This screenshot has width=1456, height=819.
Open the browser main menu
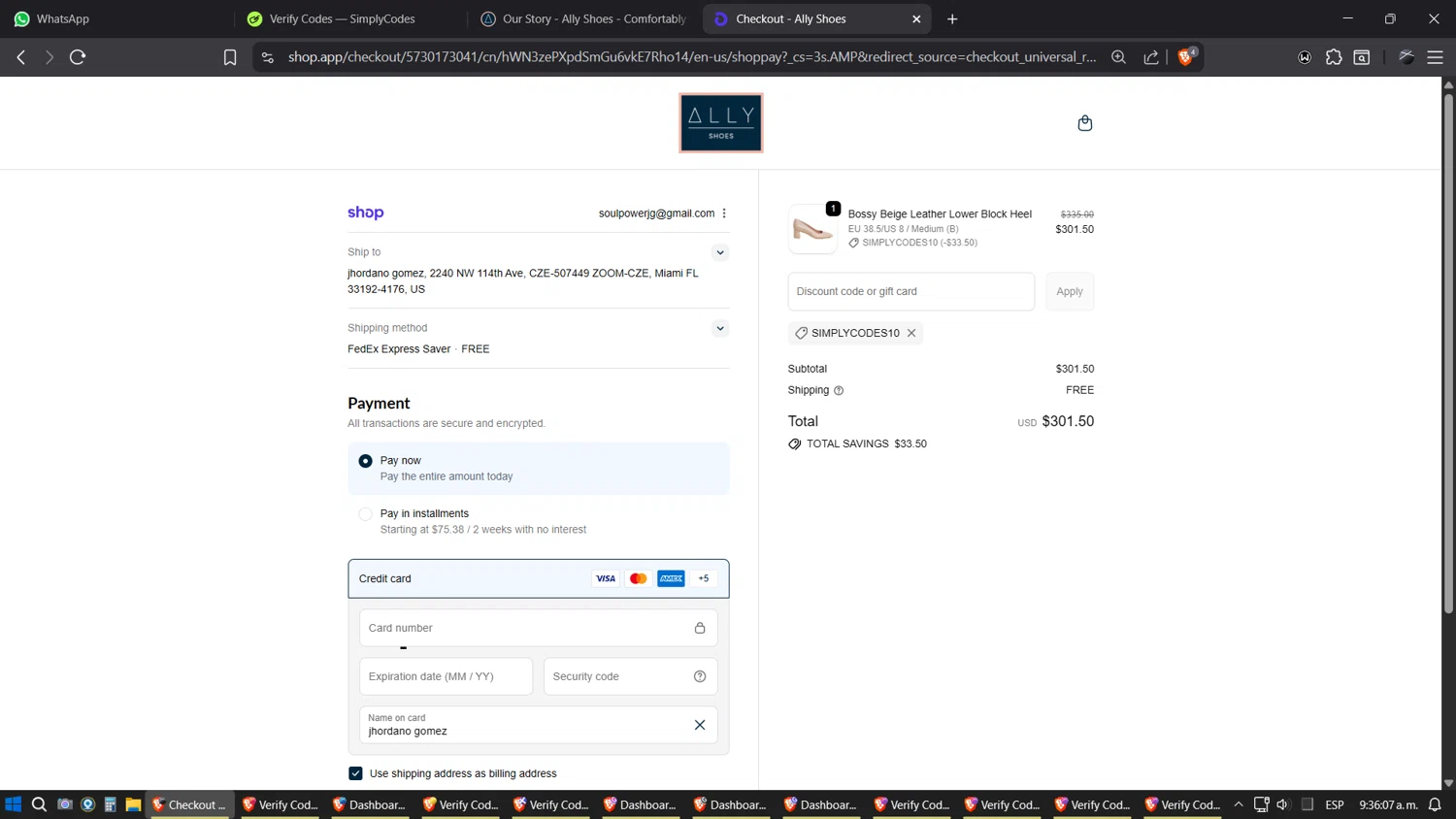click(x=1435, y=57)
